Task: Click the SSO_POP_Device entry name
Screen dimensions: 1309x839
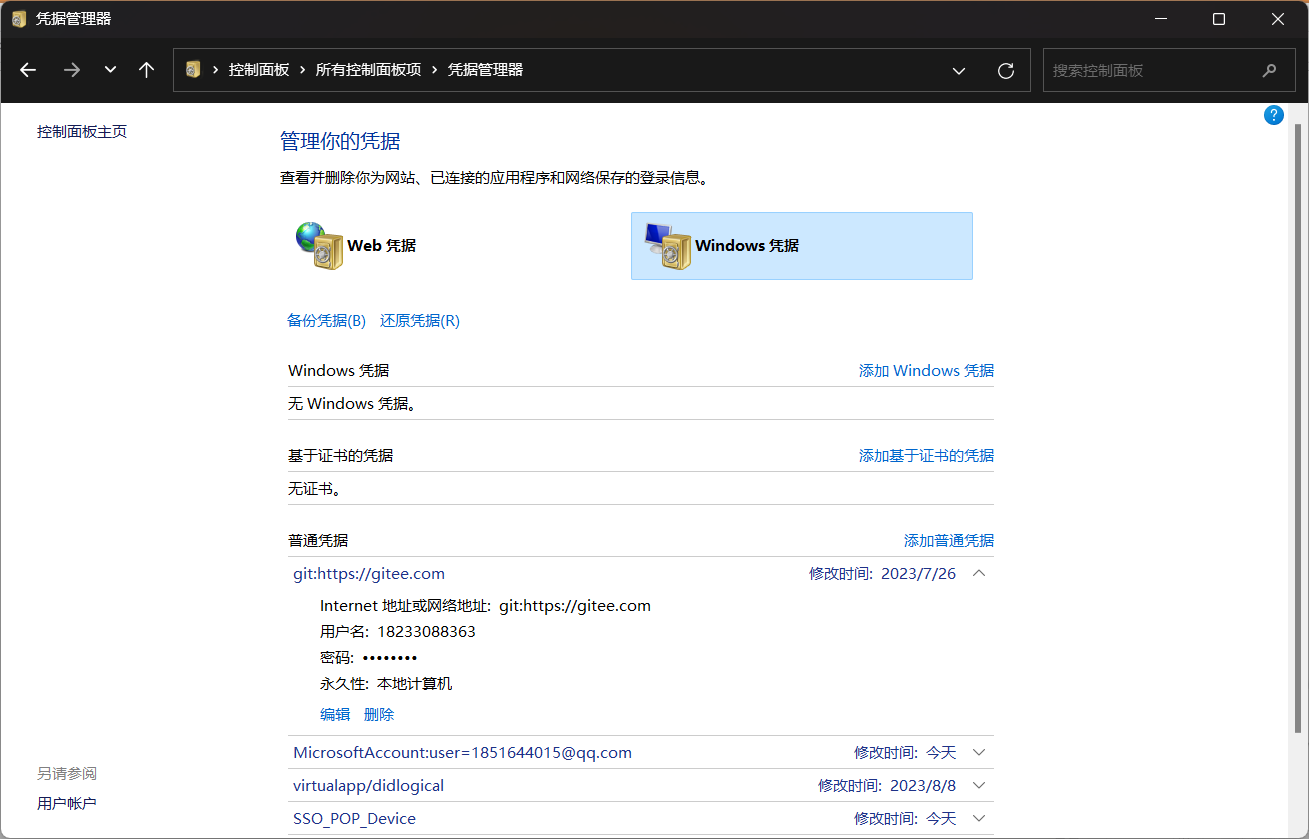Action: coord(354,819)
